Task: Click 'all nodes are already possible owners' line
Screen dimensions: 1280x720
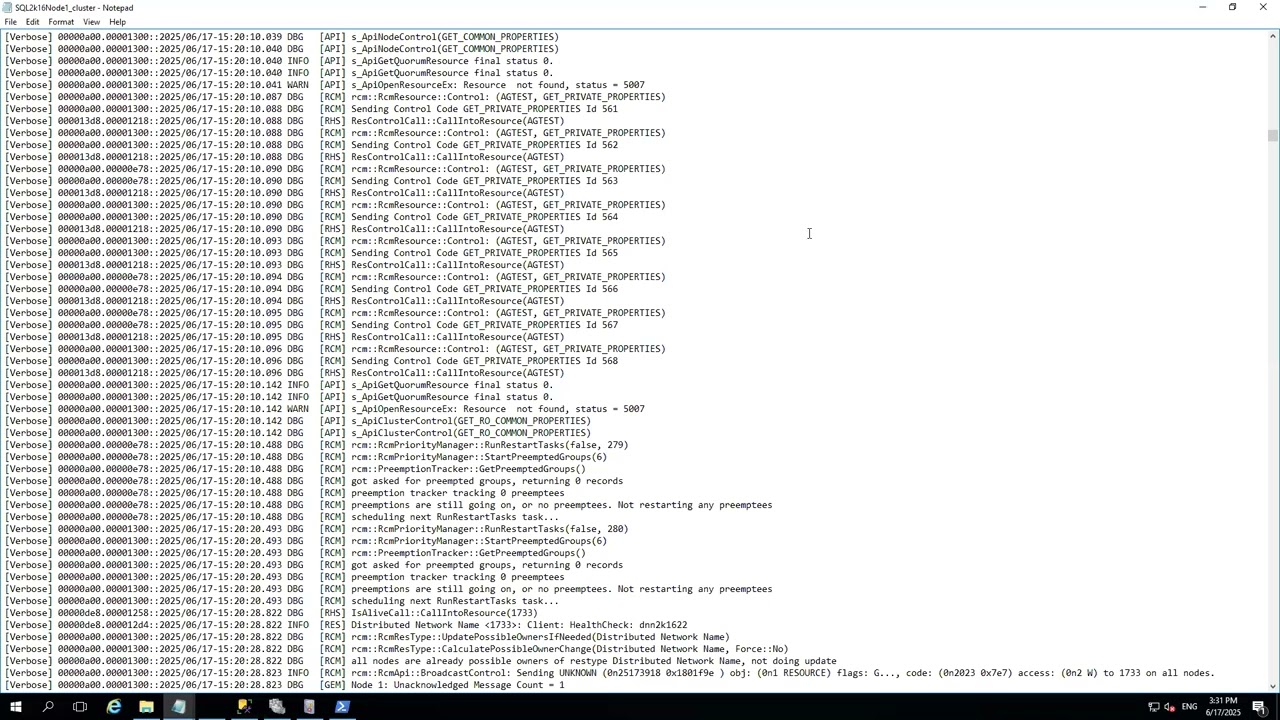Action: click(421, 661)
